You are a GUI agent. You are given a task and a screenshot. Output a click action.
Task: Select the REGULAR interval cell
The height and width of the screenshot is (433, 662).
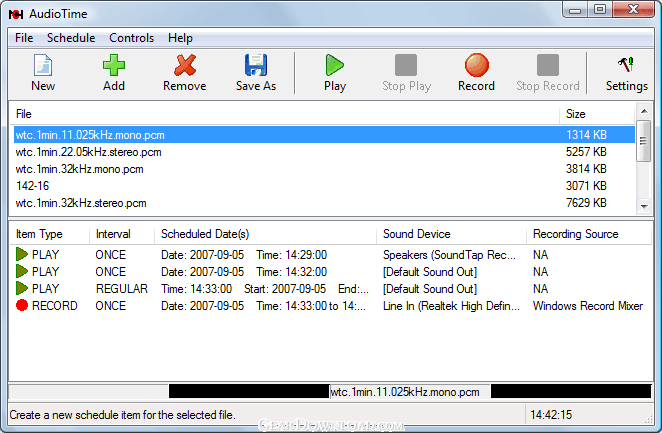click(x=122, y=289)
